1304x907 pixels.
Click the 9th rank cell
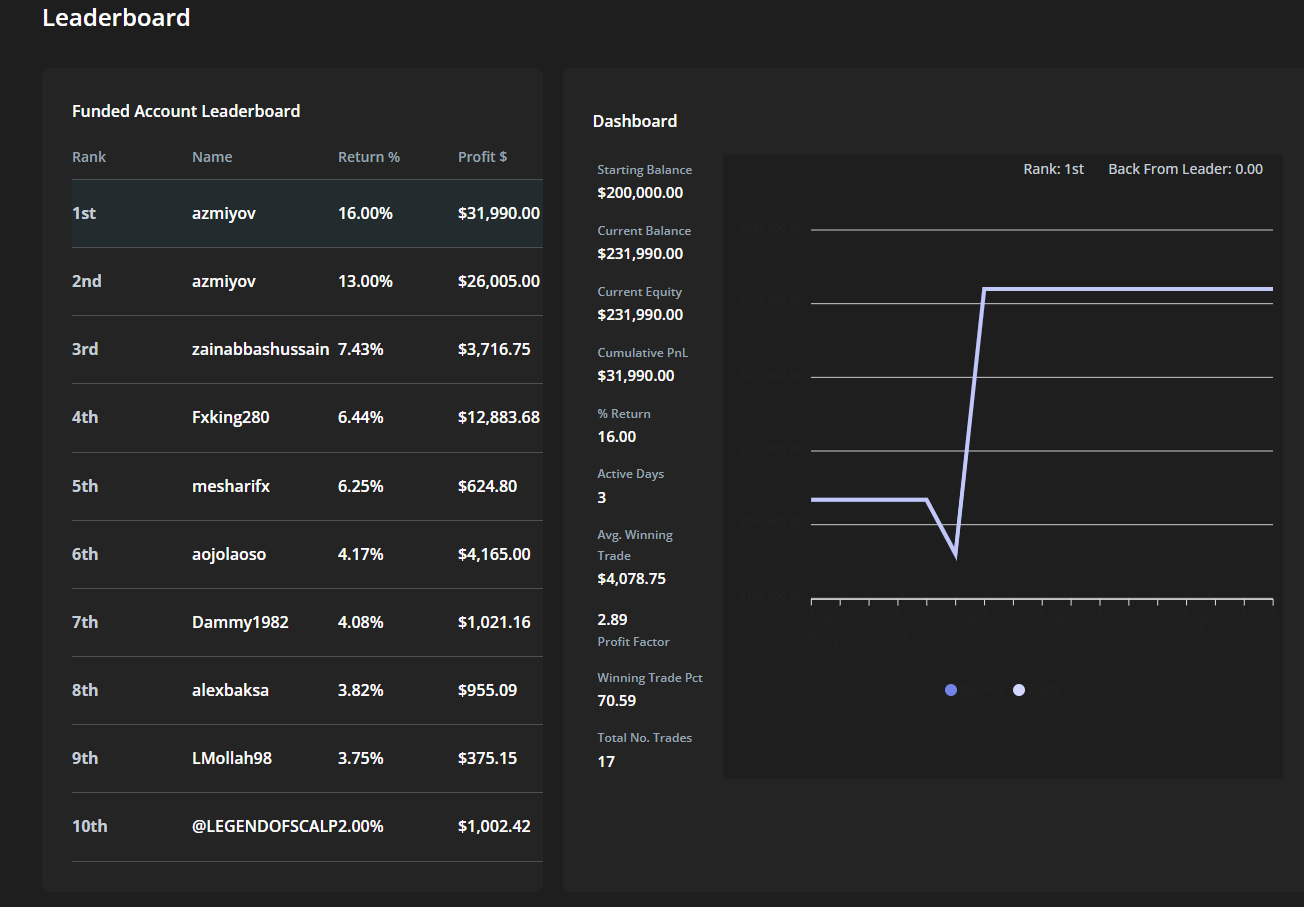point(85,758)
